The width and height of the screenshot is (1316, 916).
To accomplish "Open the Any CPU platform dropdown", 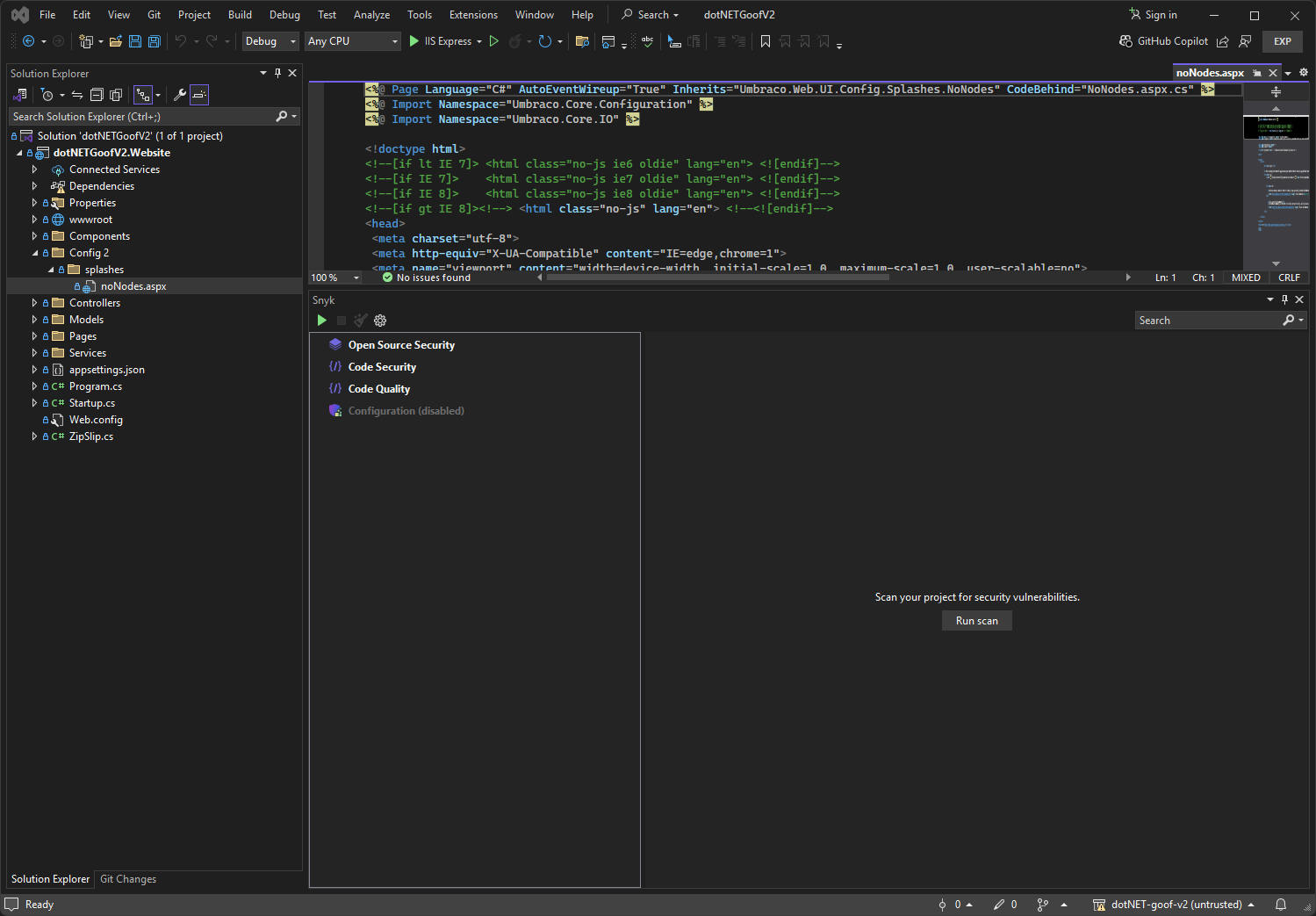I will [352, 41].
